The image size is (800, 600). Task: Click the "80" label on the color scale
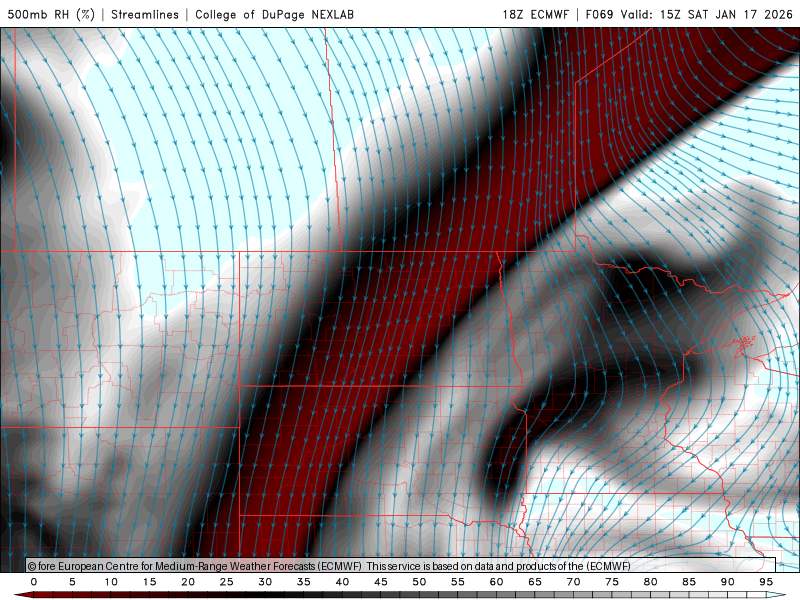tap(650, 582)
